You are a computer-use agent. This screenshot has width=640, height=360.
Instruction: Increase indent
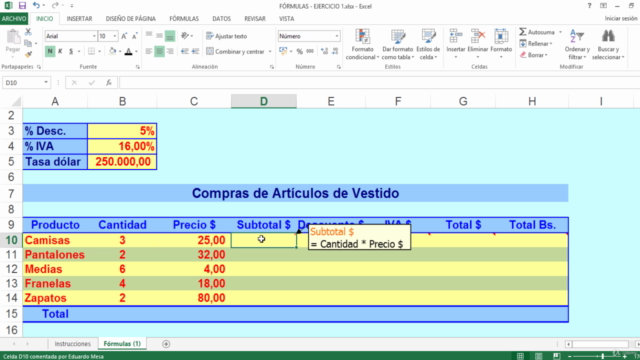196,51
